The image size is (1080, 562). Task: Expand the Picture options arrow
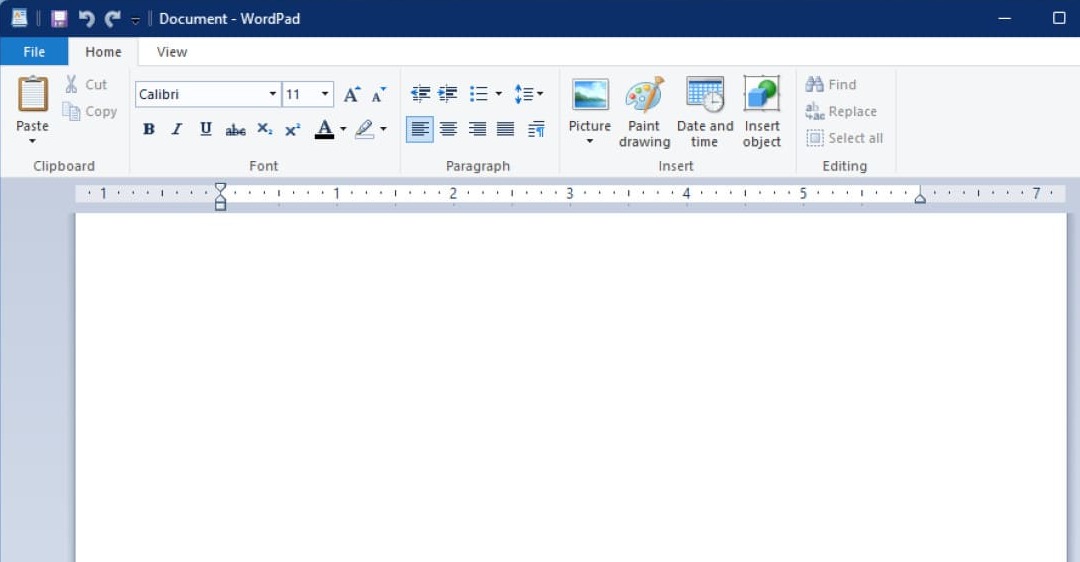pos(590,141)
